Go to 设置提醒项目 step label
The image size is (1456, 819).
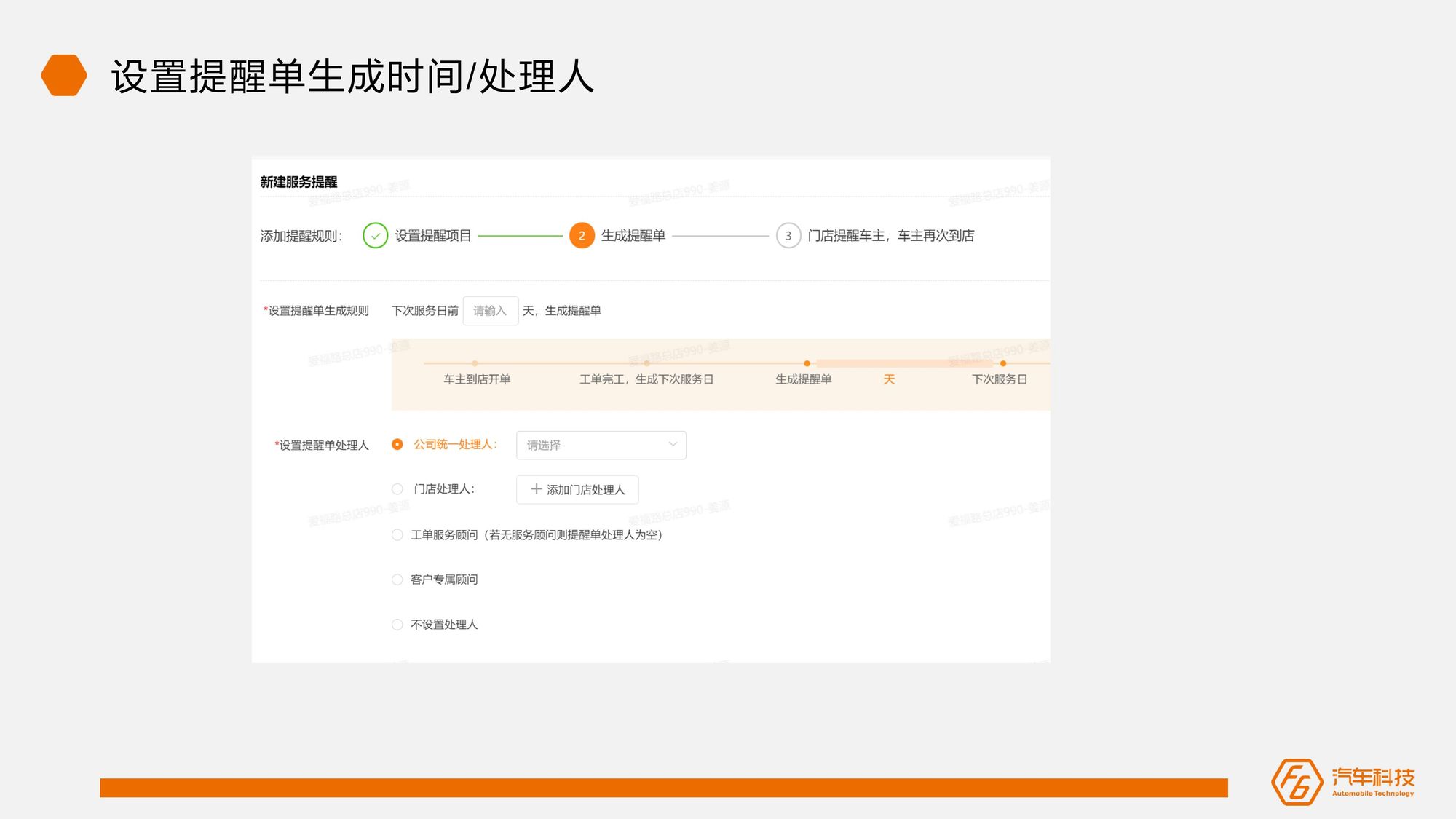click(x=433, y=236)
